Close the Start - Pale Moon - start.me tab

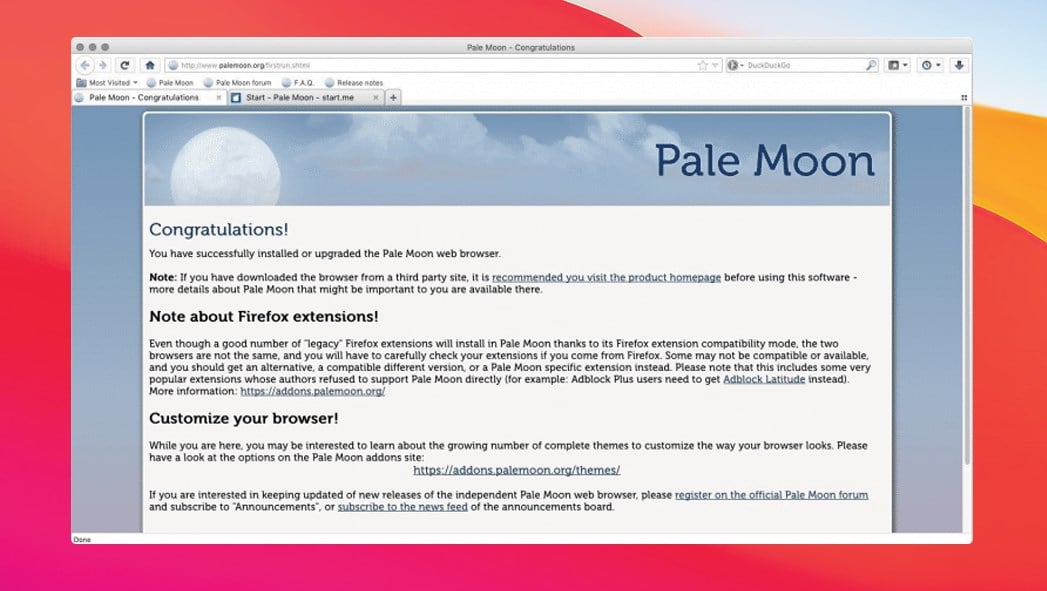click(375, 97)
